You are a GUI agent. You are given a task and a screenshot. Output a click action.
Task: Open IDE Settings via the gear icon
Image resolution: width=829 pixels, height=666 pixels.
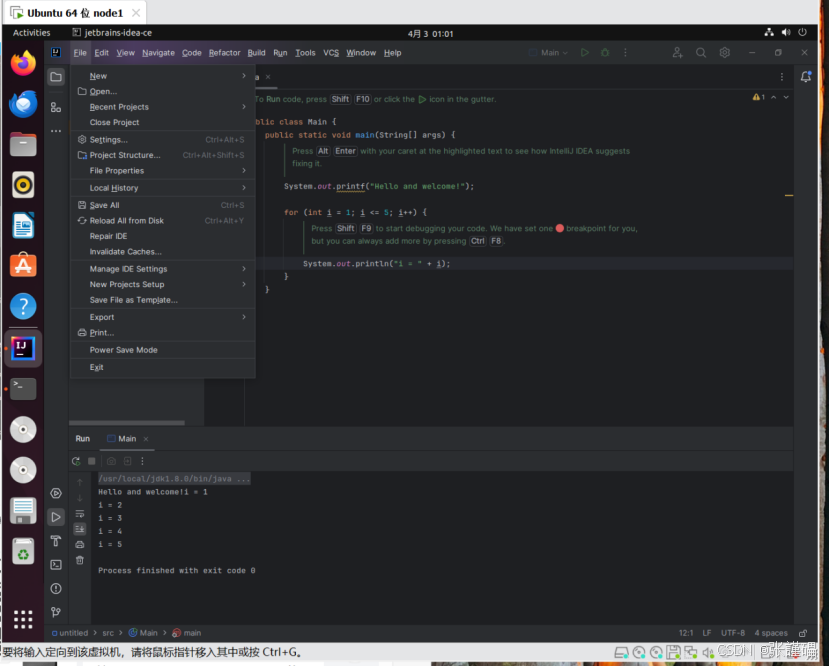[725, 52]
